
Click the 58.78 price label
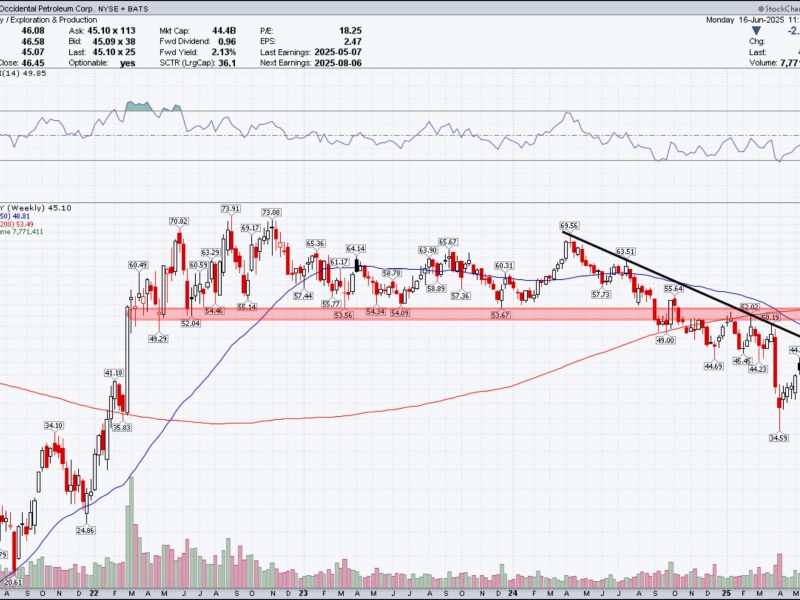(x=391, y=273)
